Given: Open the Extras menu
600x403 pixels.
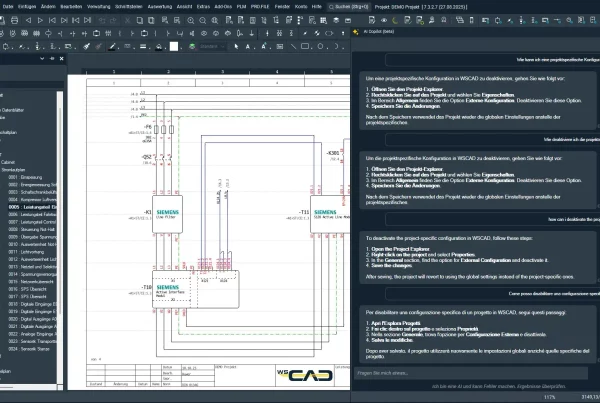Looking at the screenshot, I should pos(203,7).
